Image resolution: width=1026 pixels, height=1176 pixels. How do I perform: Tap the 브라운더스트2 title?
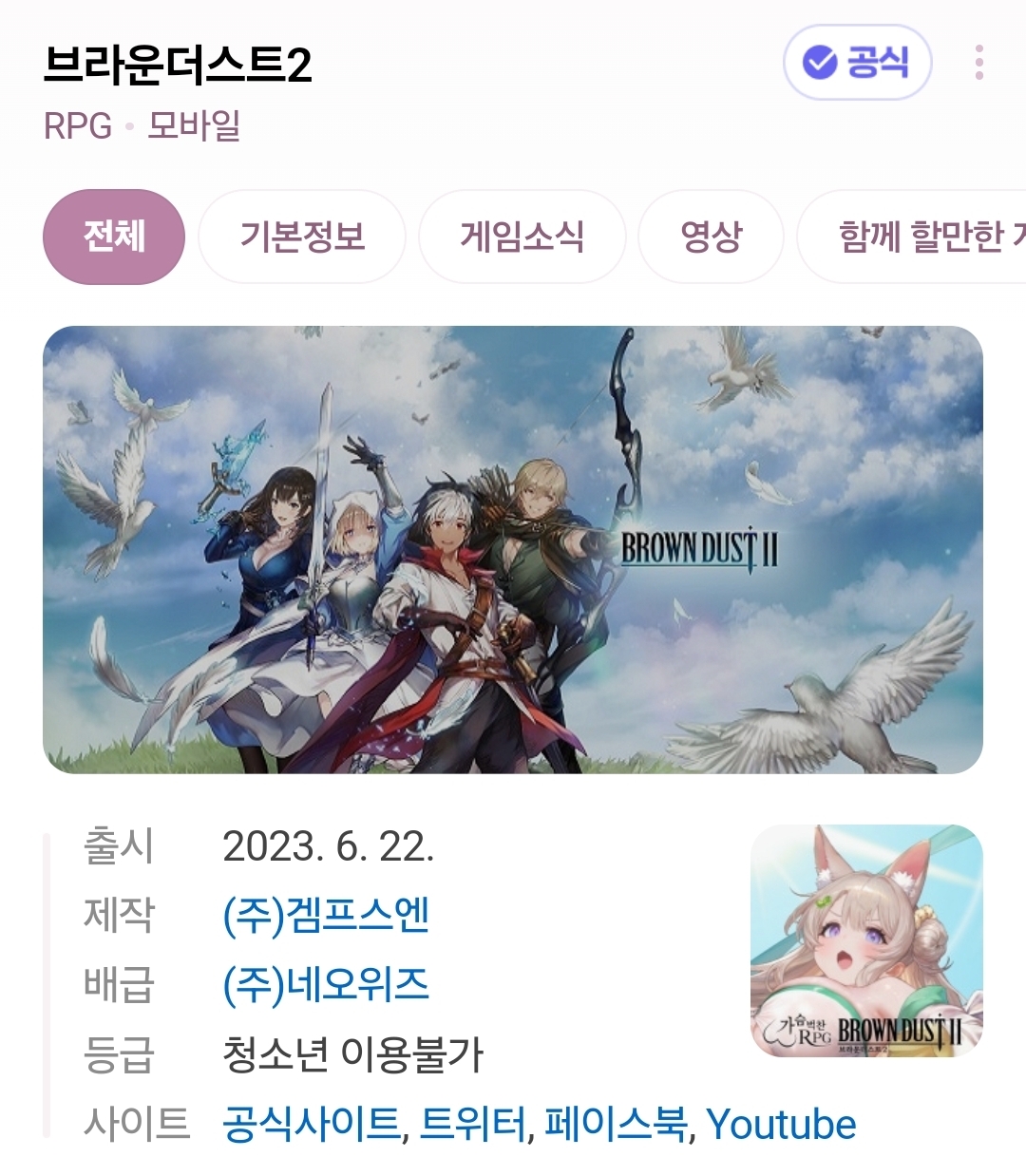coord(178,65)
